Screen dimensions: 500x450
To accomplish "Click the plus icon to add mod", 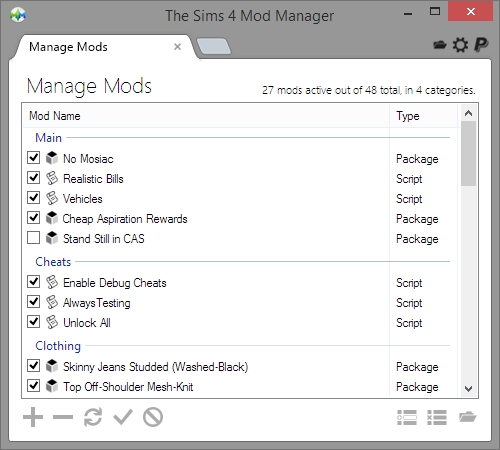I will tap(33, 417).
